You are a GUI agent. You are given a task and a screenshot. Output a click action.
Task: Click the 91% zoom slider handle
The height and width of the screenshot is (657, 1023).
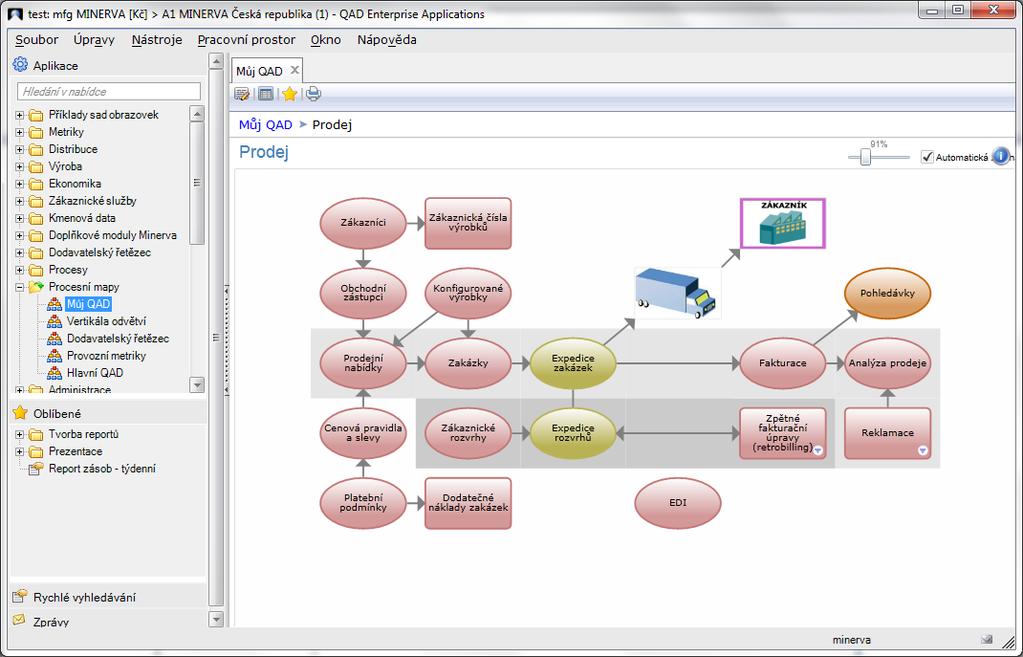pyautogui.click(x=865, y=157)
